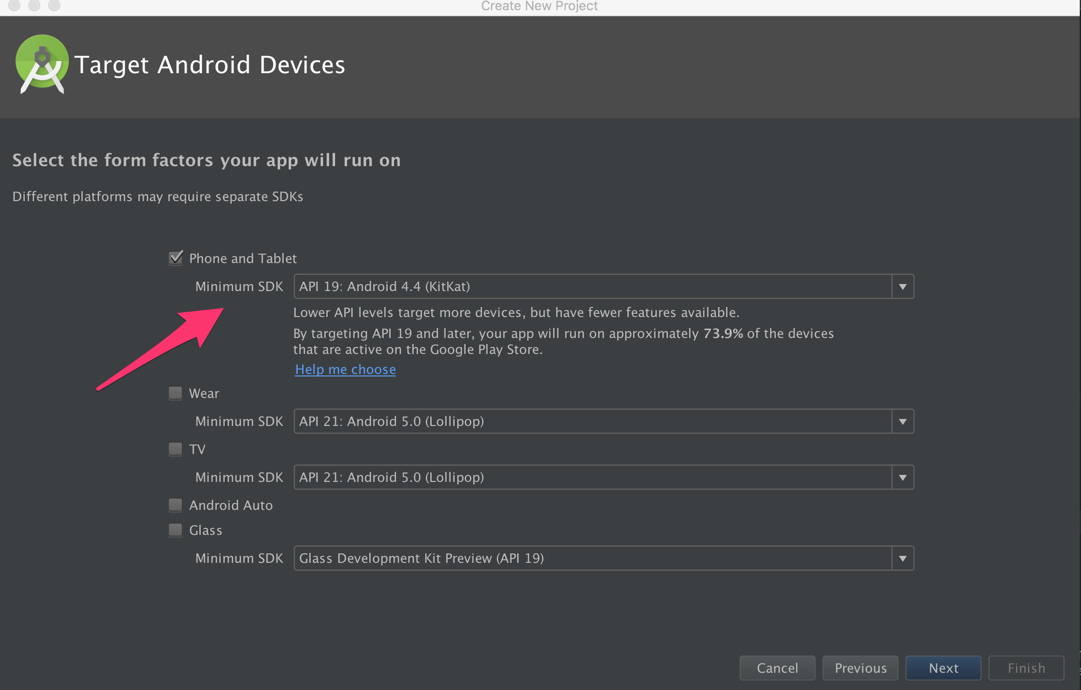
Task: Go back with the Previous button
Action: tap(860, 668)
